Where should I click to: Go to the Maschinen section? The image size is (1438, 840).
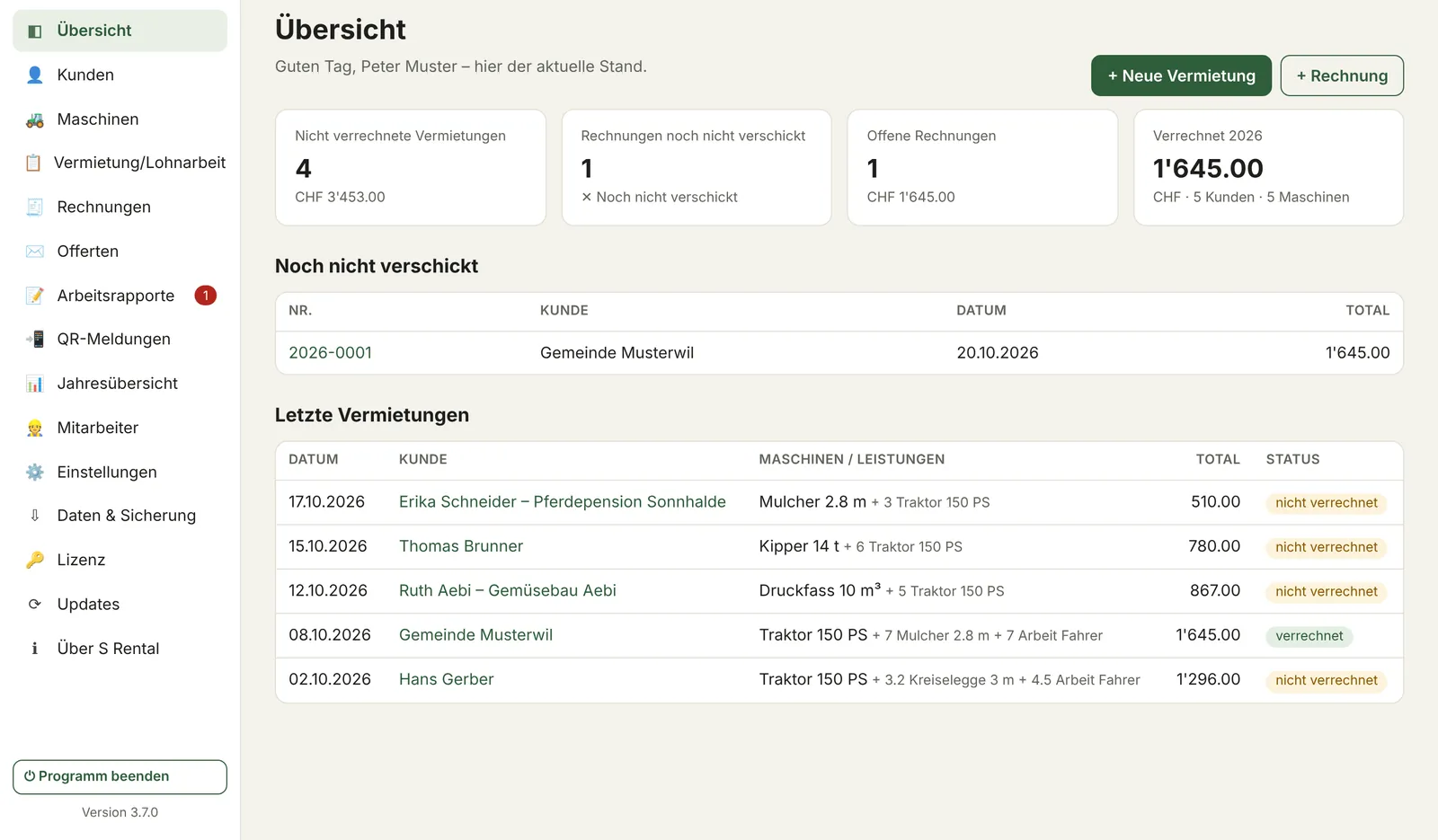pyautogui.click(x=120, y=119)
